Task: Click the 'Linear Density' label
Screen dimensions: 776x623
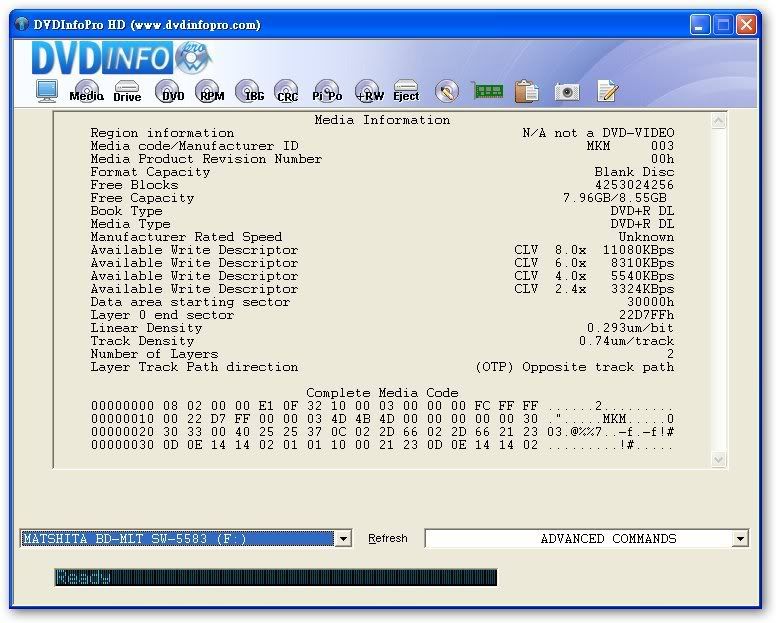Action: pos(146,328)
